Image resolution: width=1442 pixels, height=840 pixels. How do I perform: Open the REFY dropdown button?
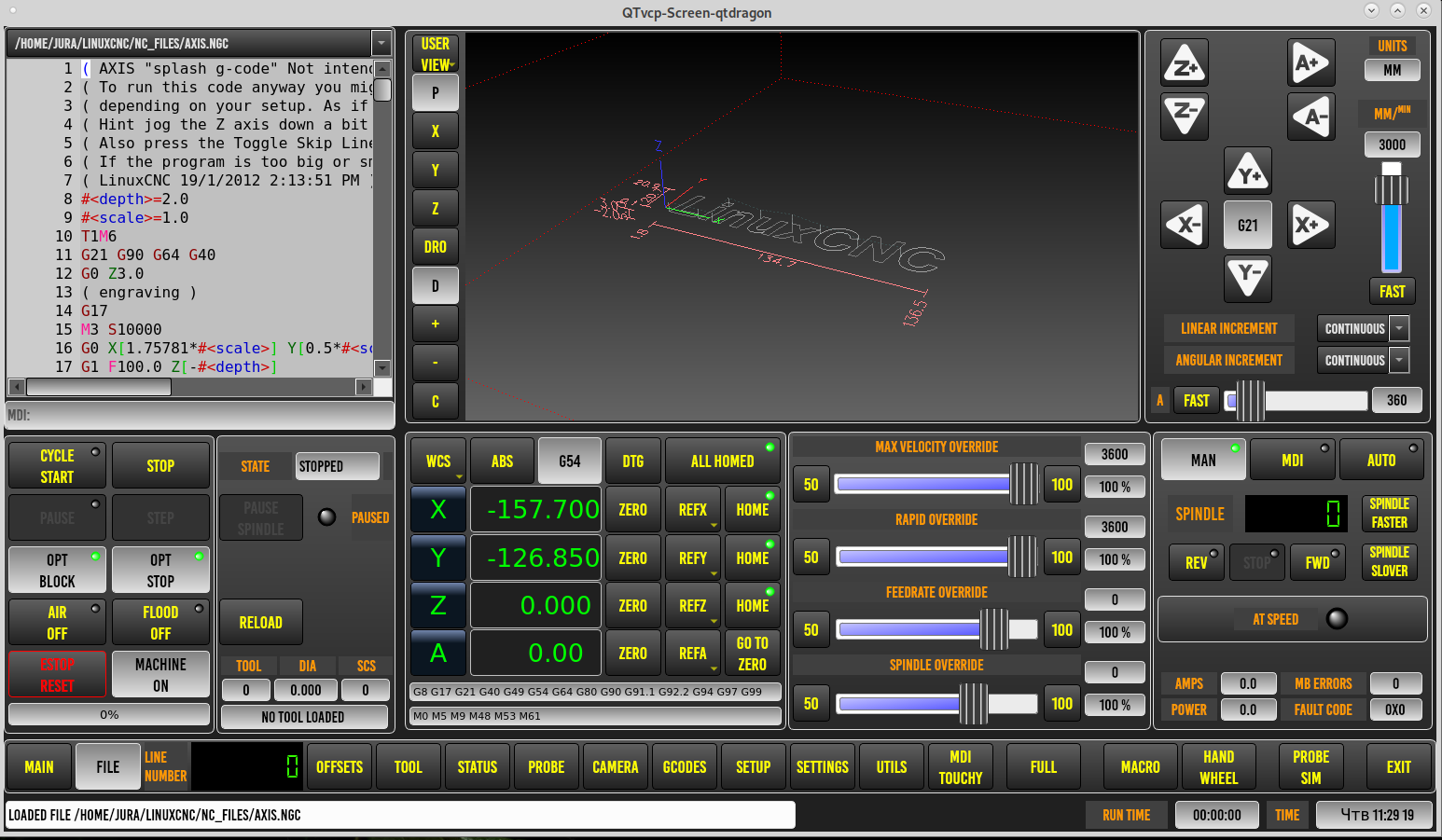point(693,558)
